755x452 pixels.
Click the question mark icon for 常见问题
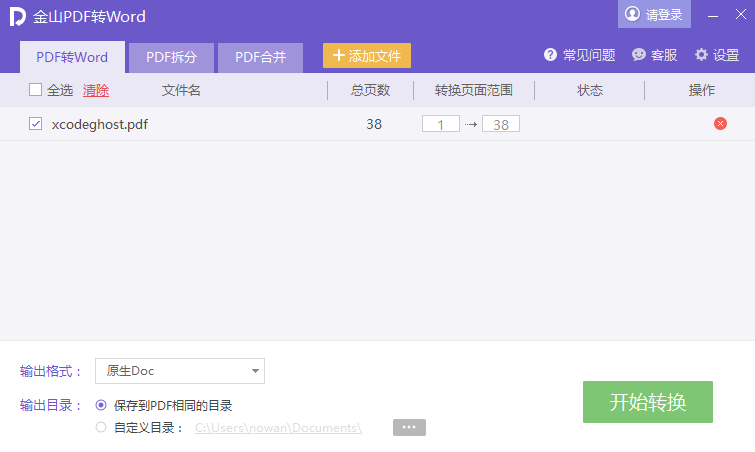pyautogui.click(x=550, y=55)
